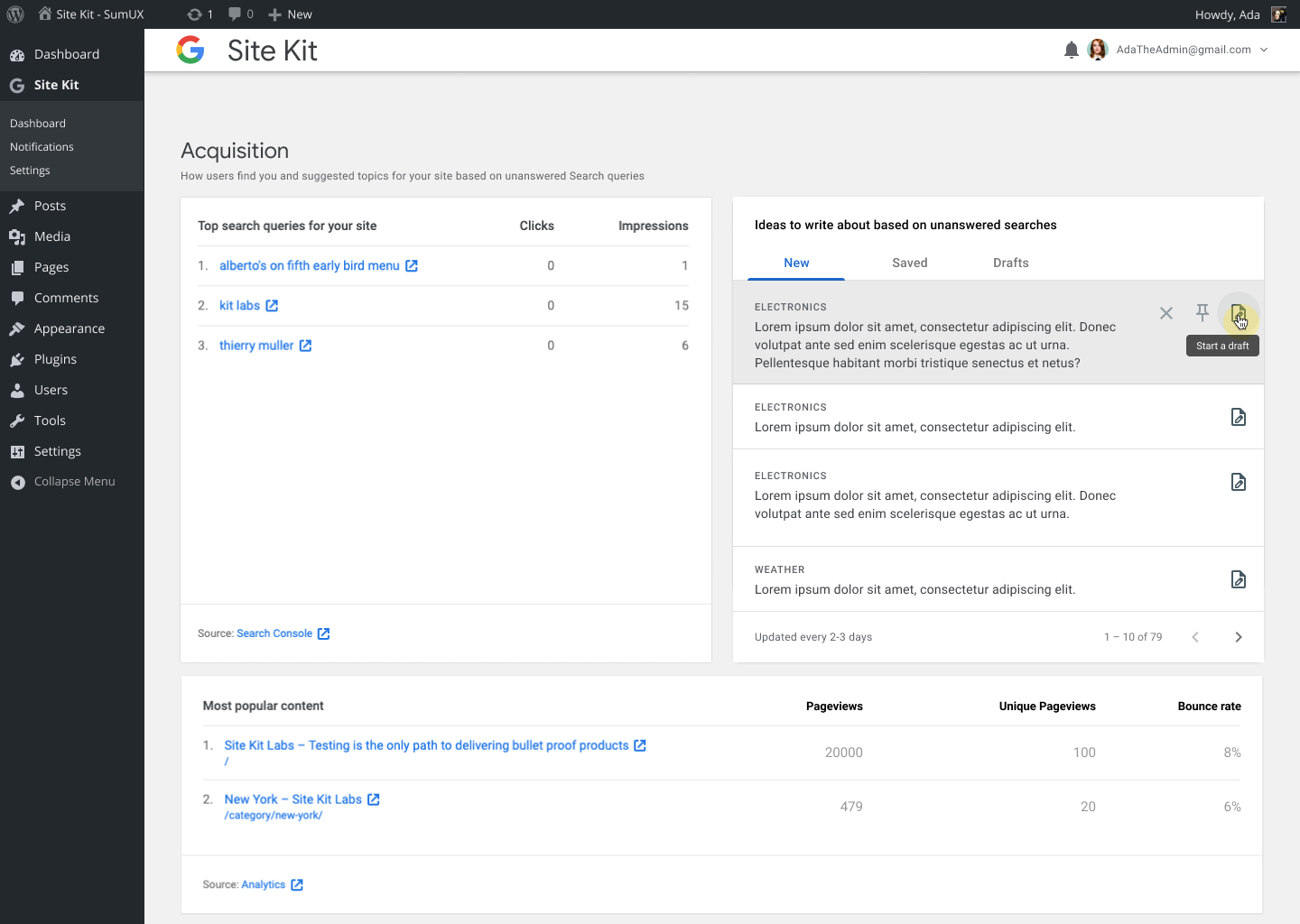Dismiss the first Electronics idea with X

point(1166,313)
